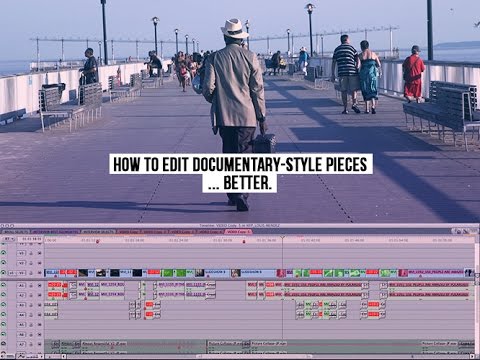Viewport: 480px width, 360px height.
Task: Lock audio track A2
Action: [31, 295]
